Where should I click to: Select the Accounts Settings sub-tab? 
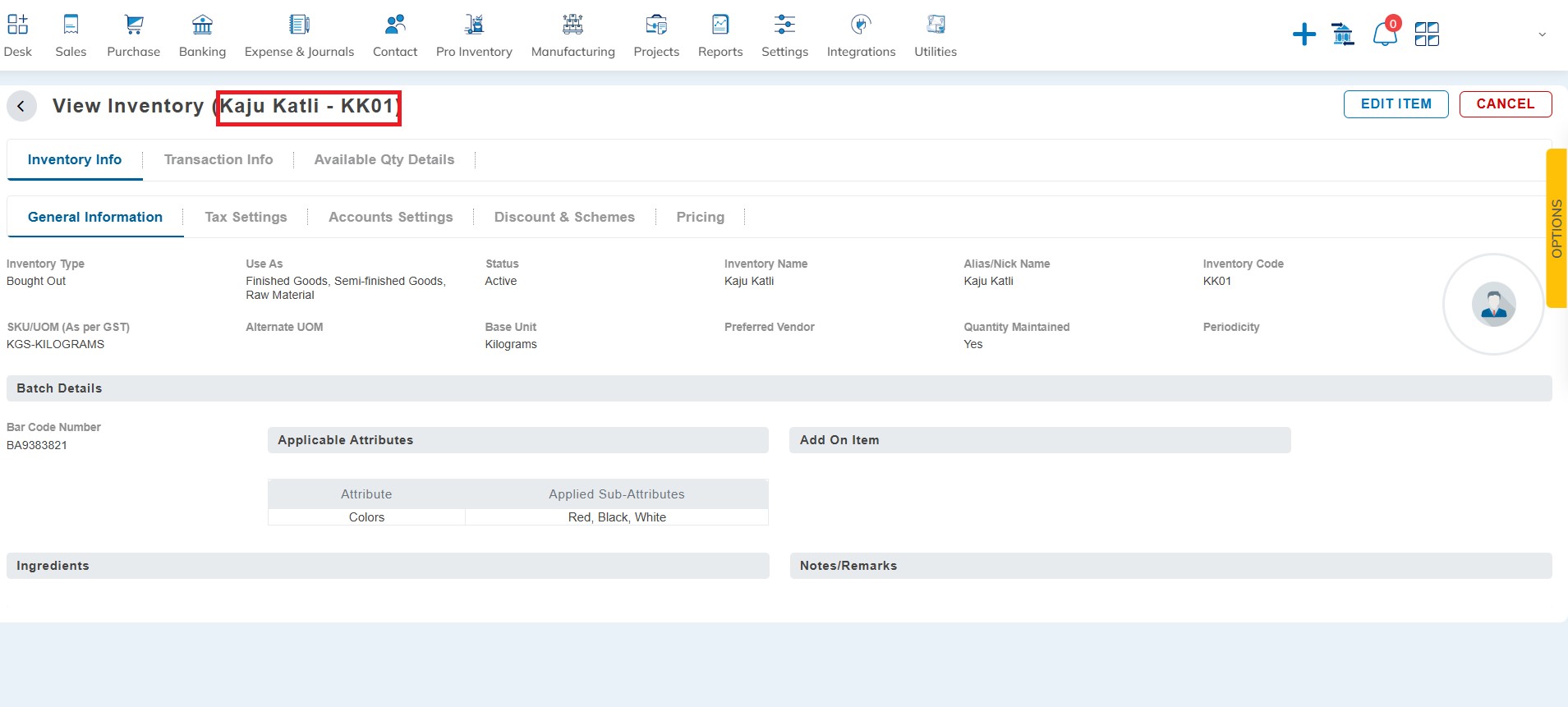[x=391, y=218]
